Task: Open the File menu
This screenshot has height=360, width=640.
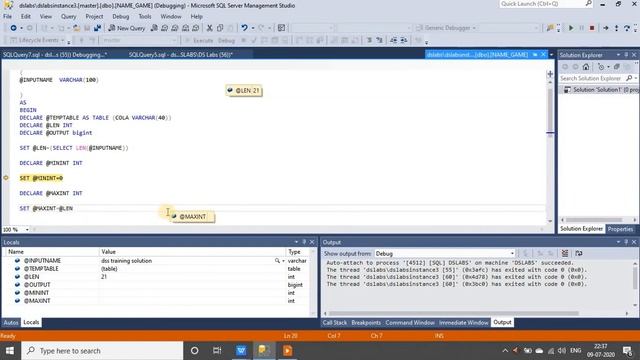Action: click(7, 16)
